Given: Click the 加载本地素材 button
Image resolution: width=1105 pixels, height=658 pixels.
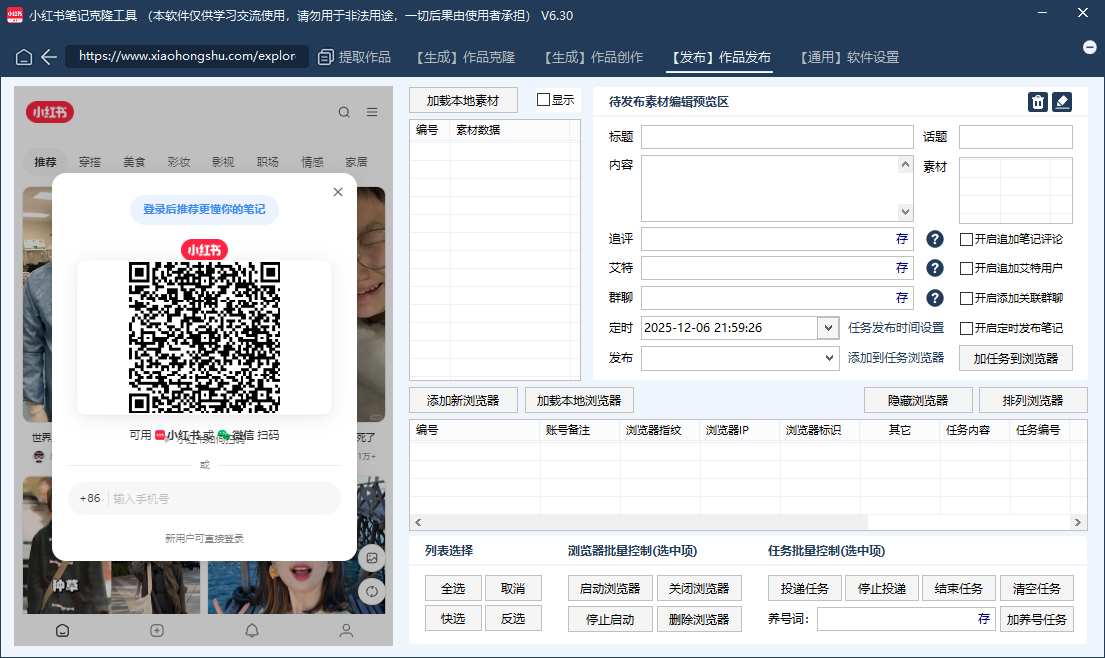Looking at the screenshot, I should pos(463,101).
